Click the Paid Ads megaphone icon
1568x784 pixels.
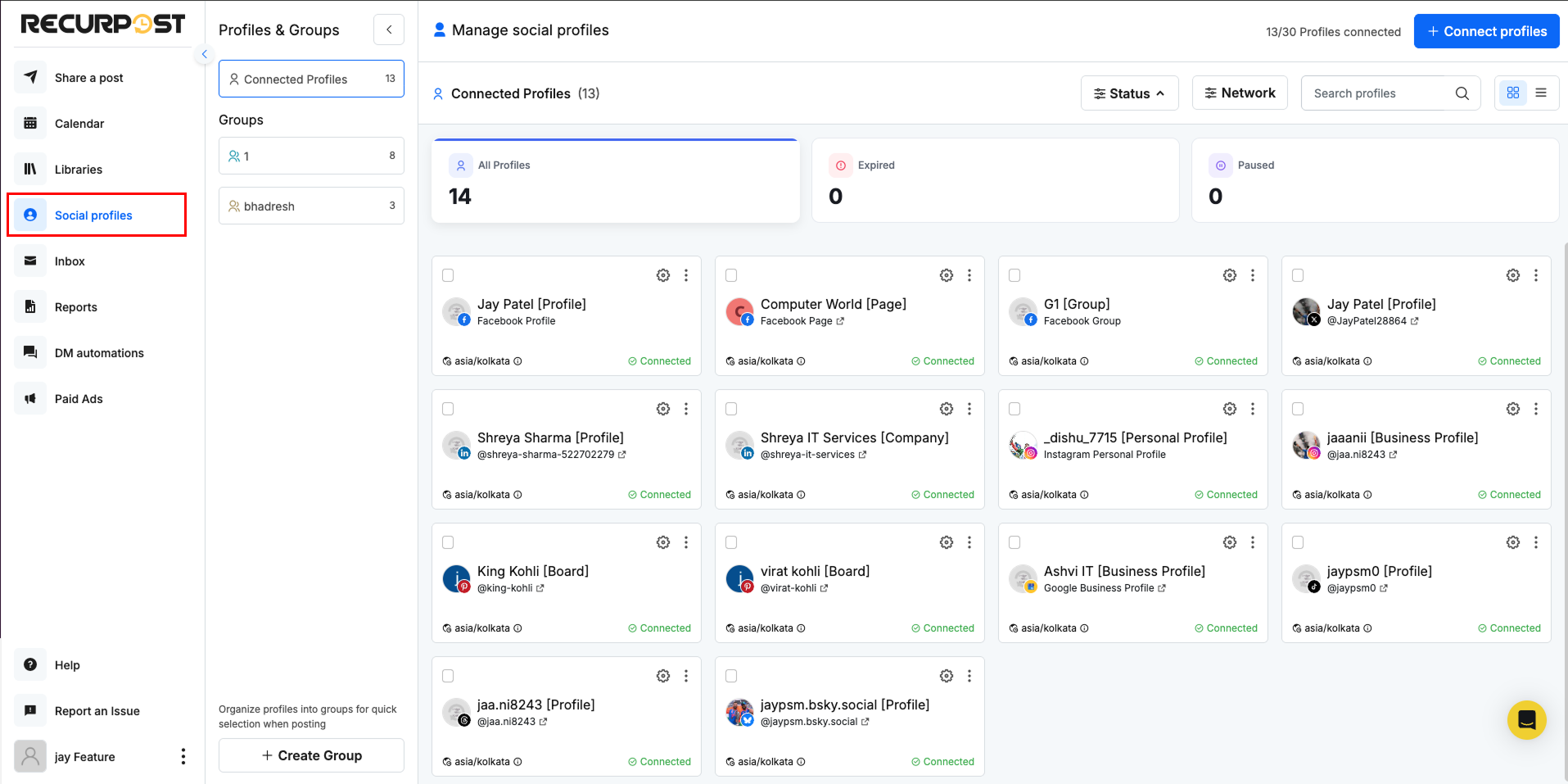click(30, 398)
